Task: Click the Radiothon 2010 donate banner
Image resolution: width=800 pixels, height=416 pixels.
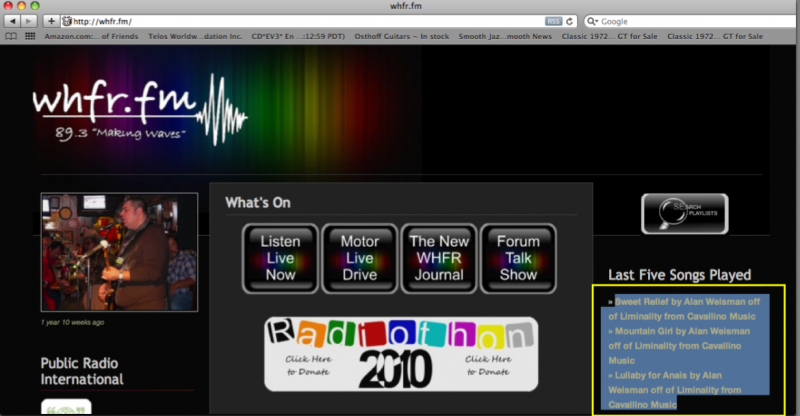Action: click(x=401, y=354)
